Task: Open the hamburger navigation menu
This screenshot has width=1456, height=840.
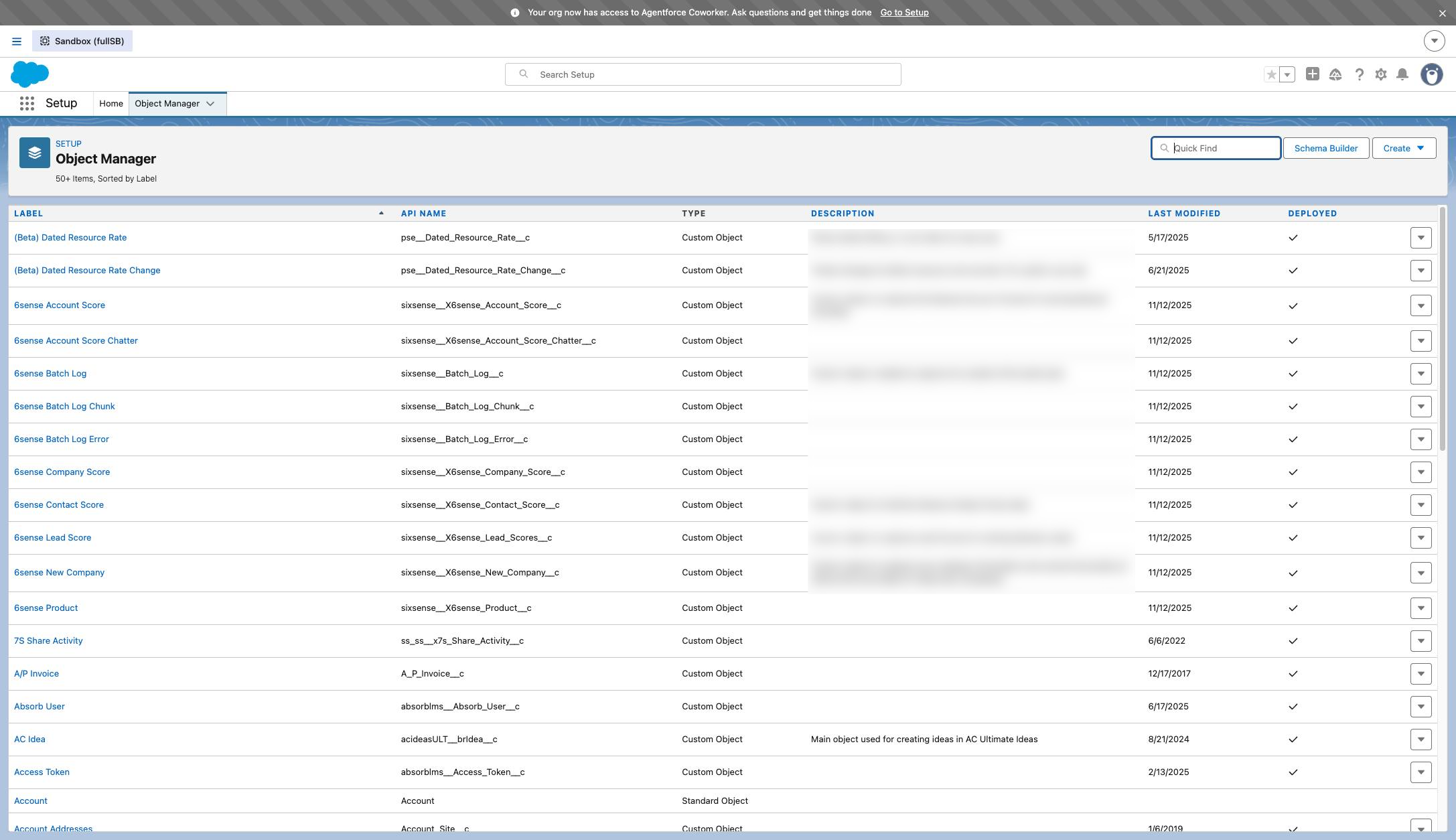Action: [17, 42]
